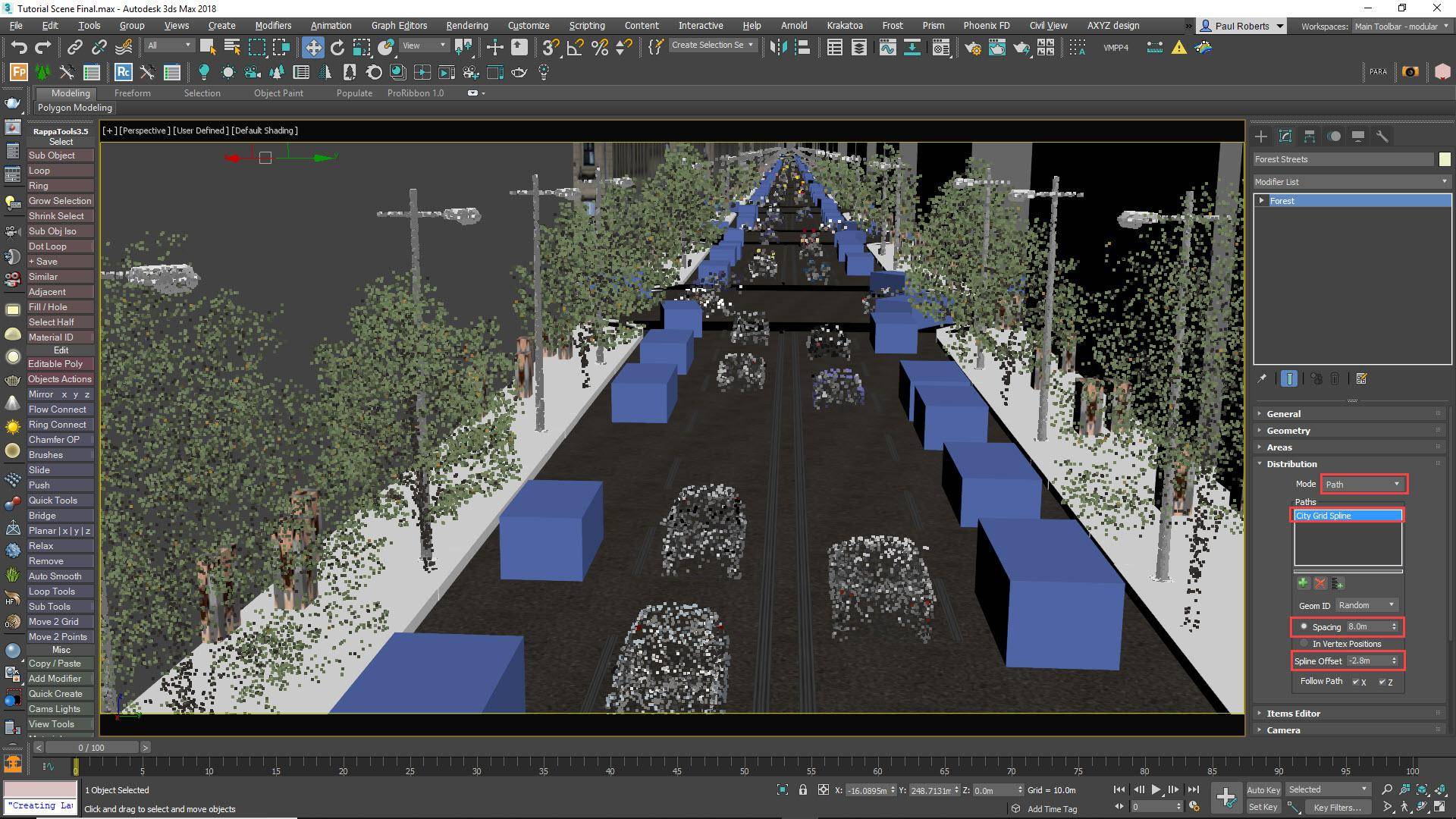The height and width of the screenshot is (819, 1456).
Task: Add a new path with the green plus icon
Action: coord(1303,582)
